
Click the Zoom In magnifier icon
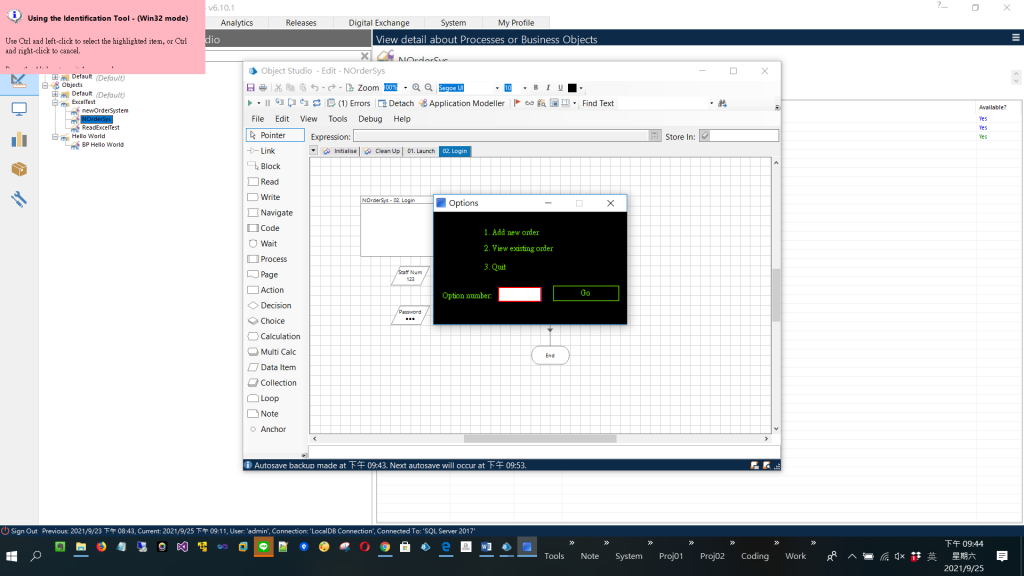(416, 88)
